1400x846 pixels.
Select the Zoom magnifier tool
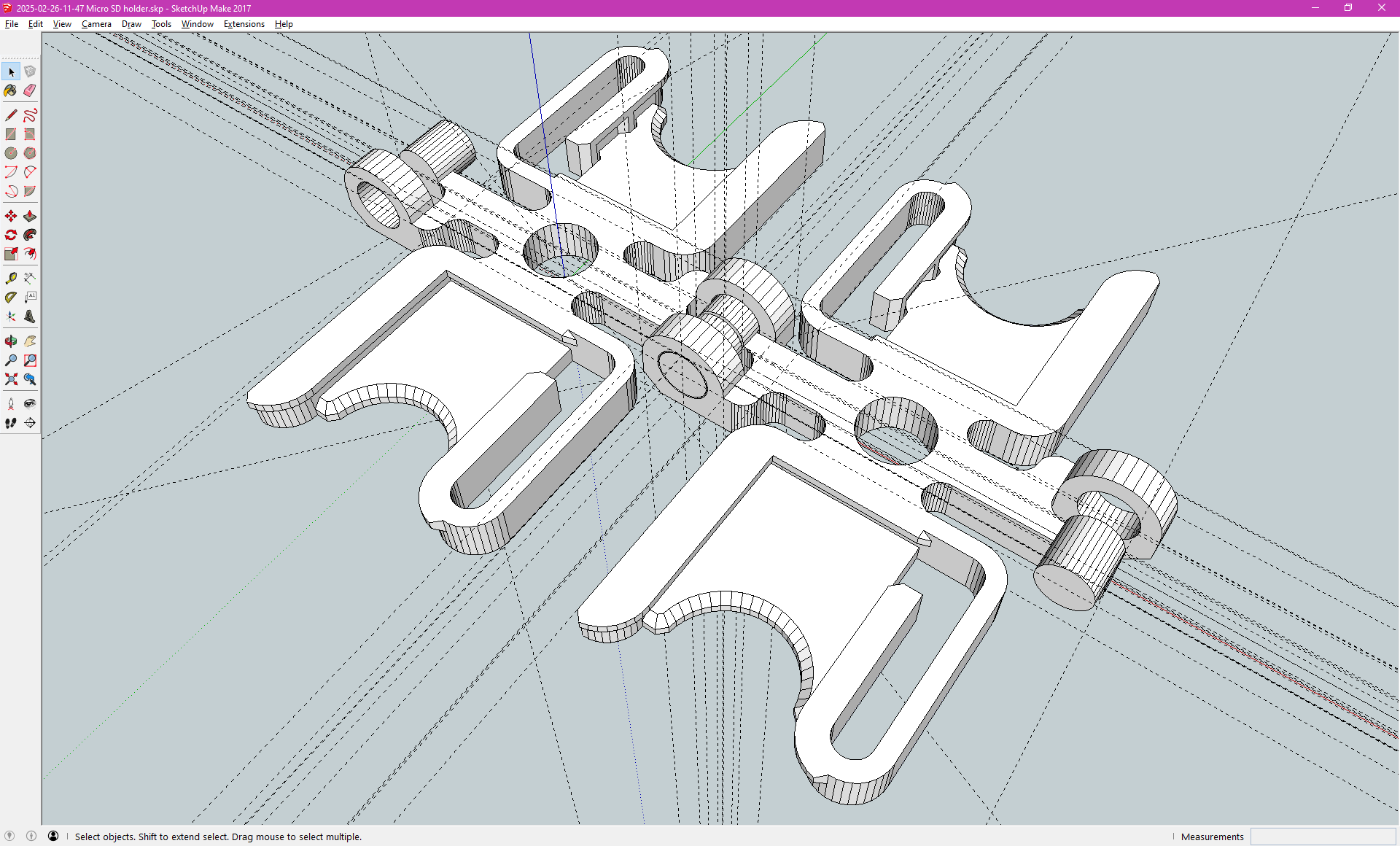[x=11, y=360]
